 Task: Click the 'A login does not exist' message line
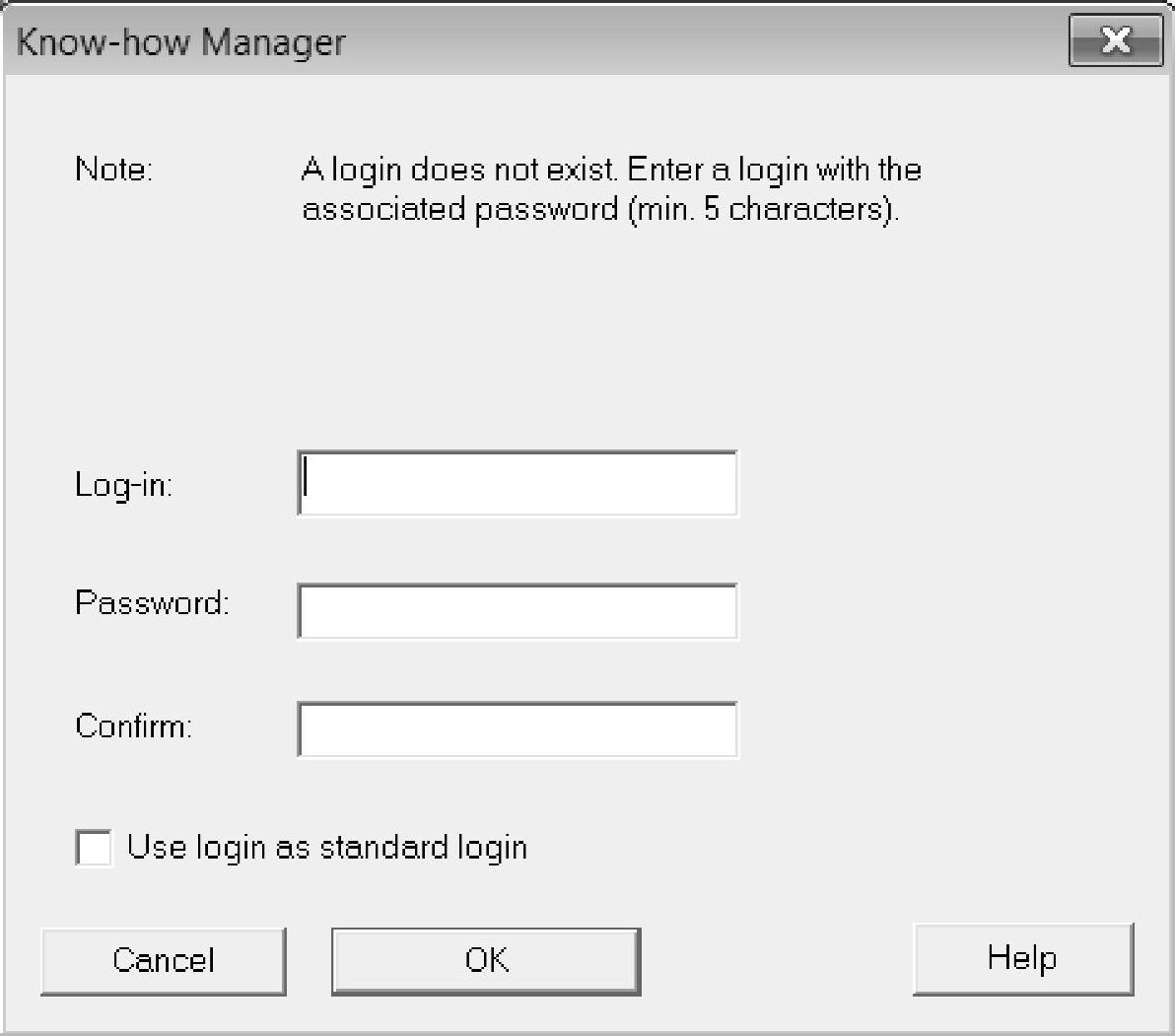(610, 170)
